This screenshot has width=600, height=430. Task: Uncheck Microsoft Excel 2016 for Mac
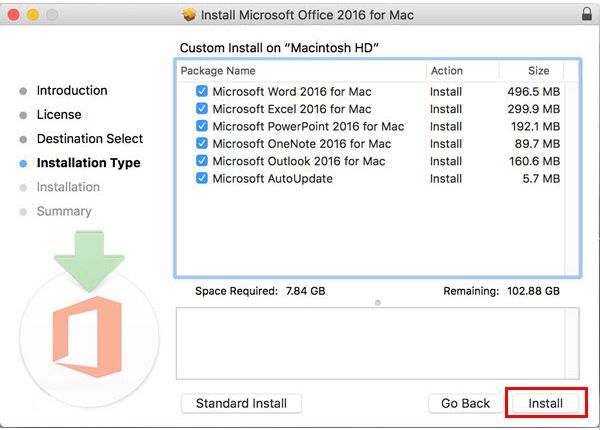(x=202, y=109)
